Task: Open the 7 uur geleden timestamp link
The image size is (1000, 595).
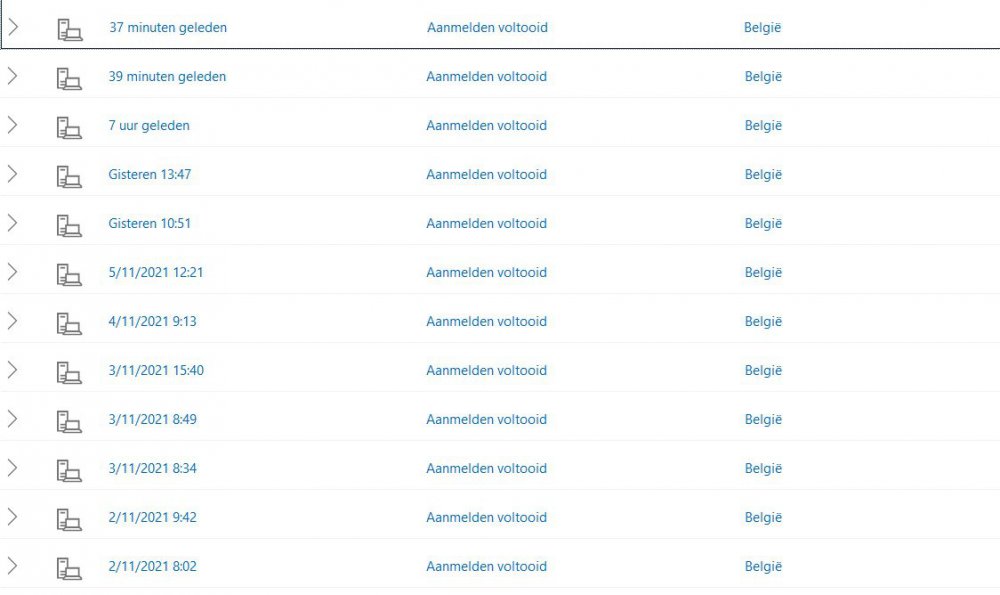Action: pos(149,126)
